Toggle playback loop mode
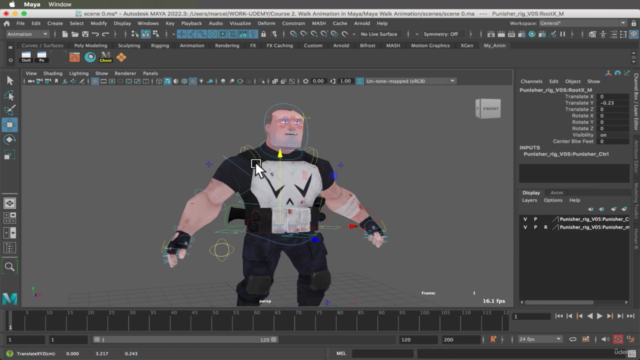This screenshot has height=360, width=640. pyautogui.click(x=573, y=339)
